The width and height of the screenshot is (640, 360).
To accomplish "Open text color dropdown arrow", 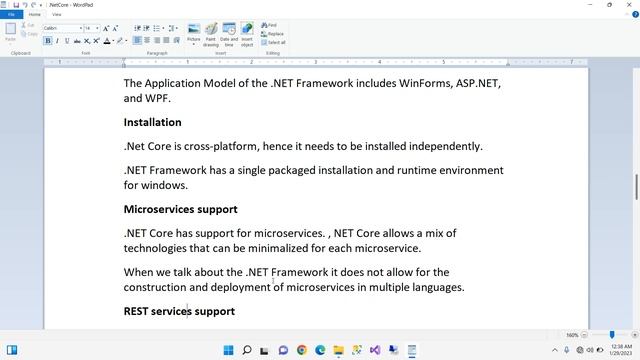I will click(113, 41).
